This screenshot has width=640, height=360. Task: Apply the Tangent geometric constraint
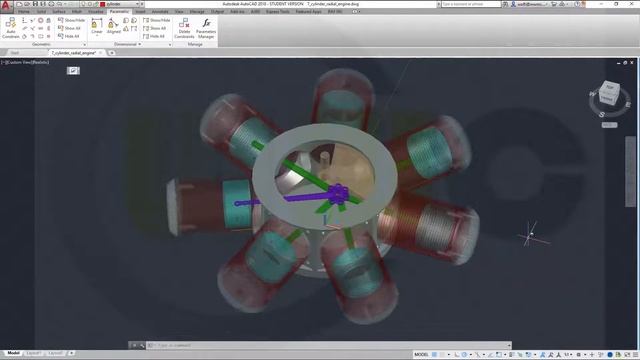[24, 36]
